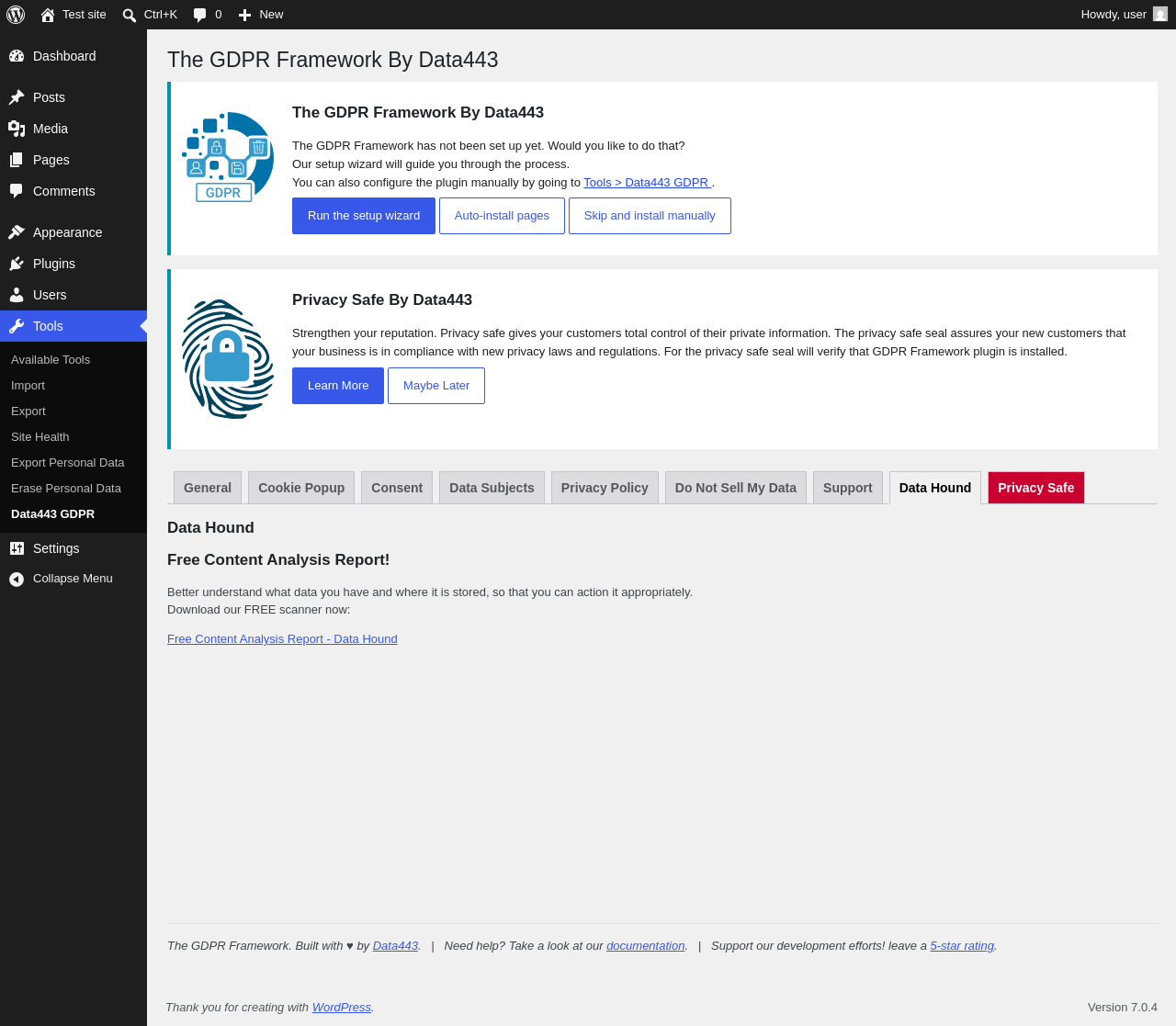The height and width of the screenshot is (1026, 1176).
Task: Open the WordPress footer link
Action: (342, 1008)
